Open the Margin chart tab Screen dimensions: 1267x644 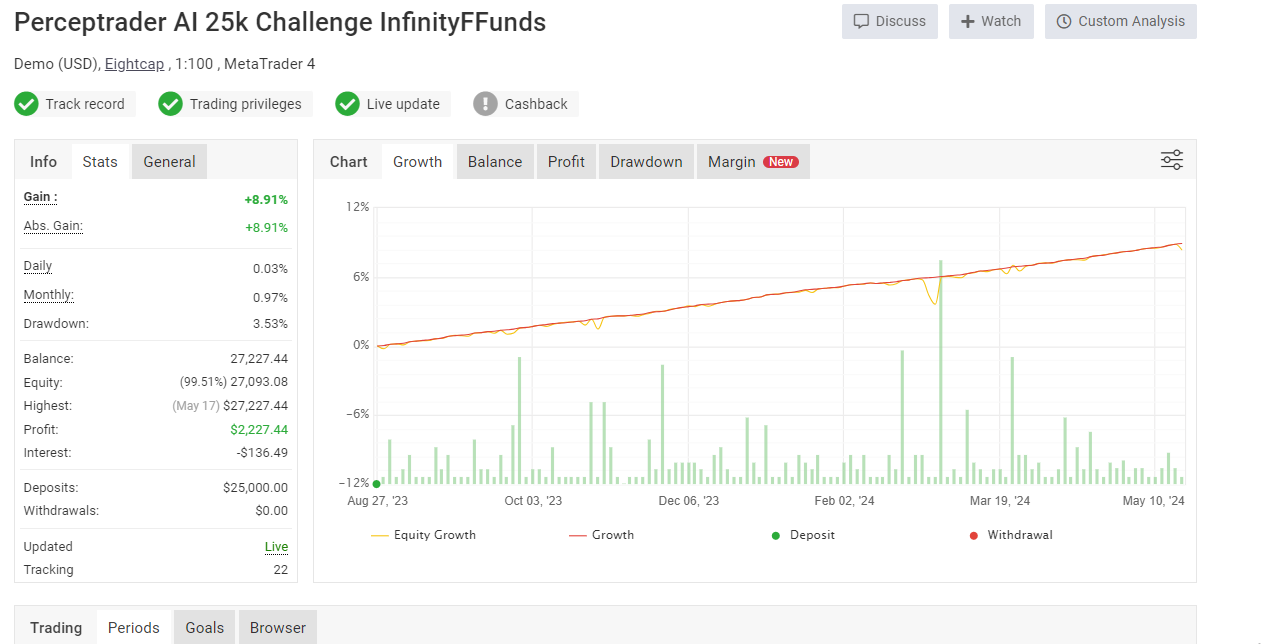tap(752, 162)
